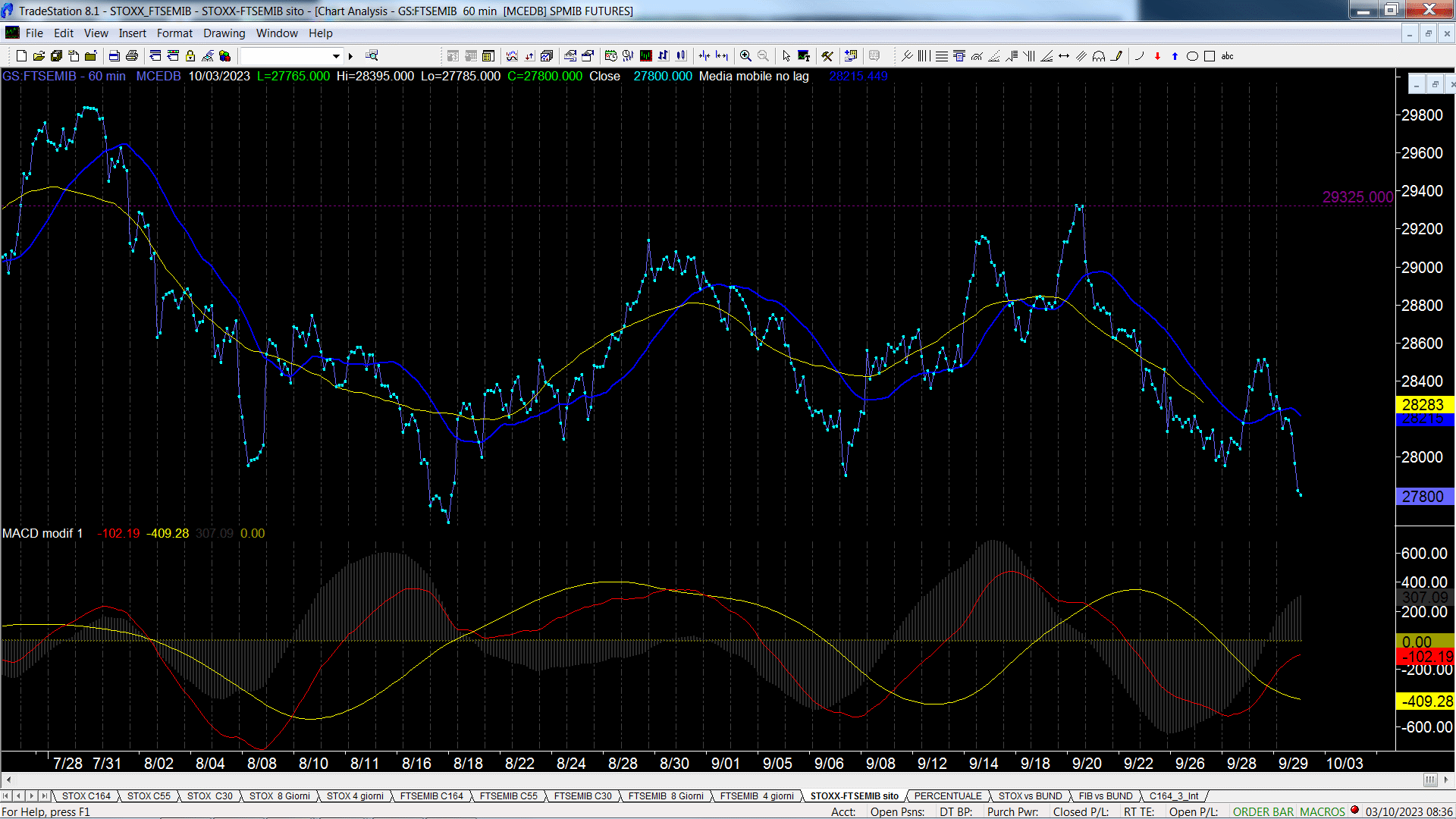Image resolution: width=1456 pixels, height=819 pixels.
Task: Open the Insert menu
Action: click(133, 33)
